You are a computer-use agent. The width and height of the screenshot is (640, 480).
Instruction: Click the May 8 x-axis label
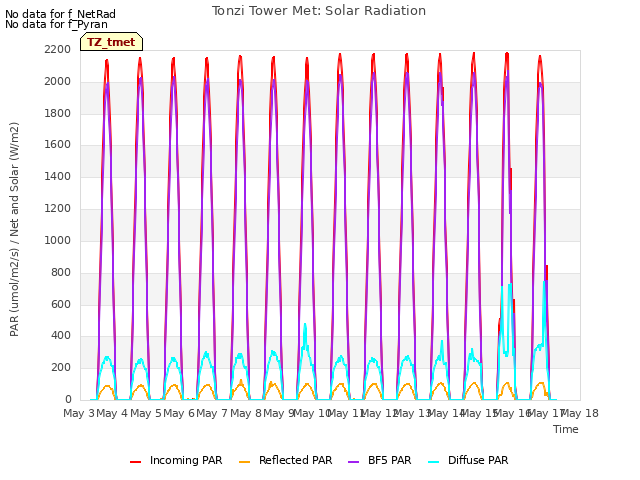pos(246,413)
